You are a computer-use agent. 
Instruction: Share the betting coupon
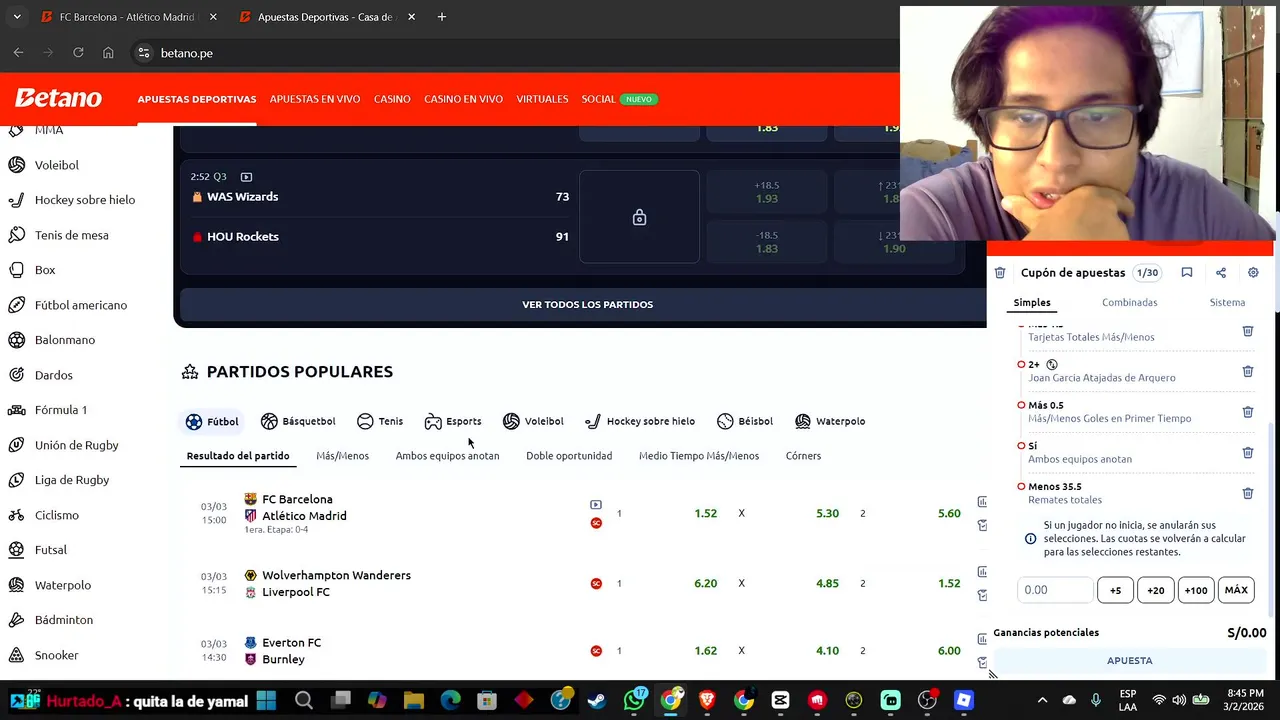coord(1220,272)
